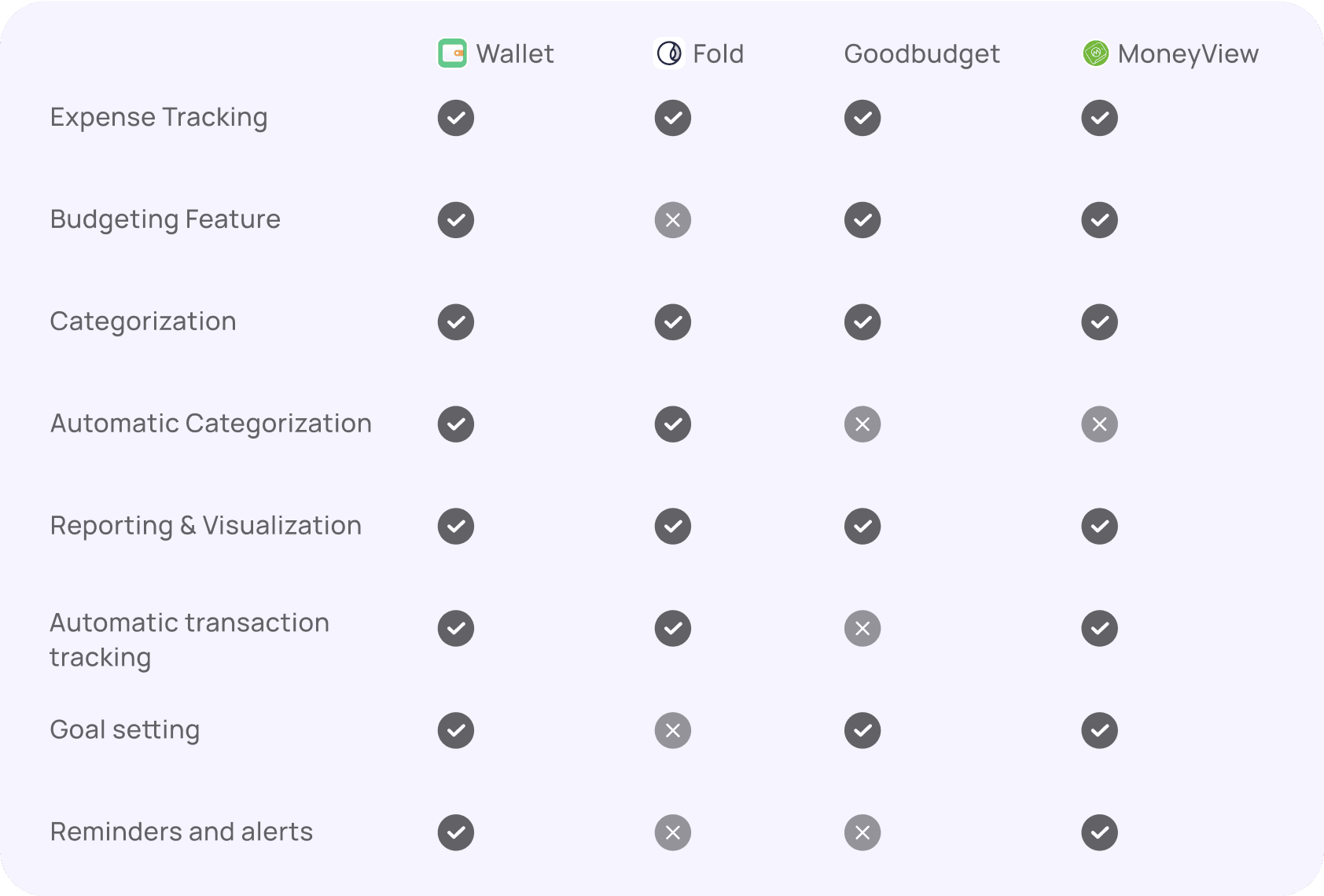
Task: Click Goodbudget's Reminders and alerts cross icon
Action: pos(862,833)
